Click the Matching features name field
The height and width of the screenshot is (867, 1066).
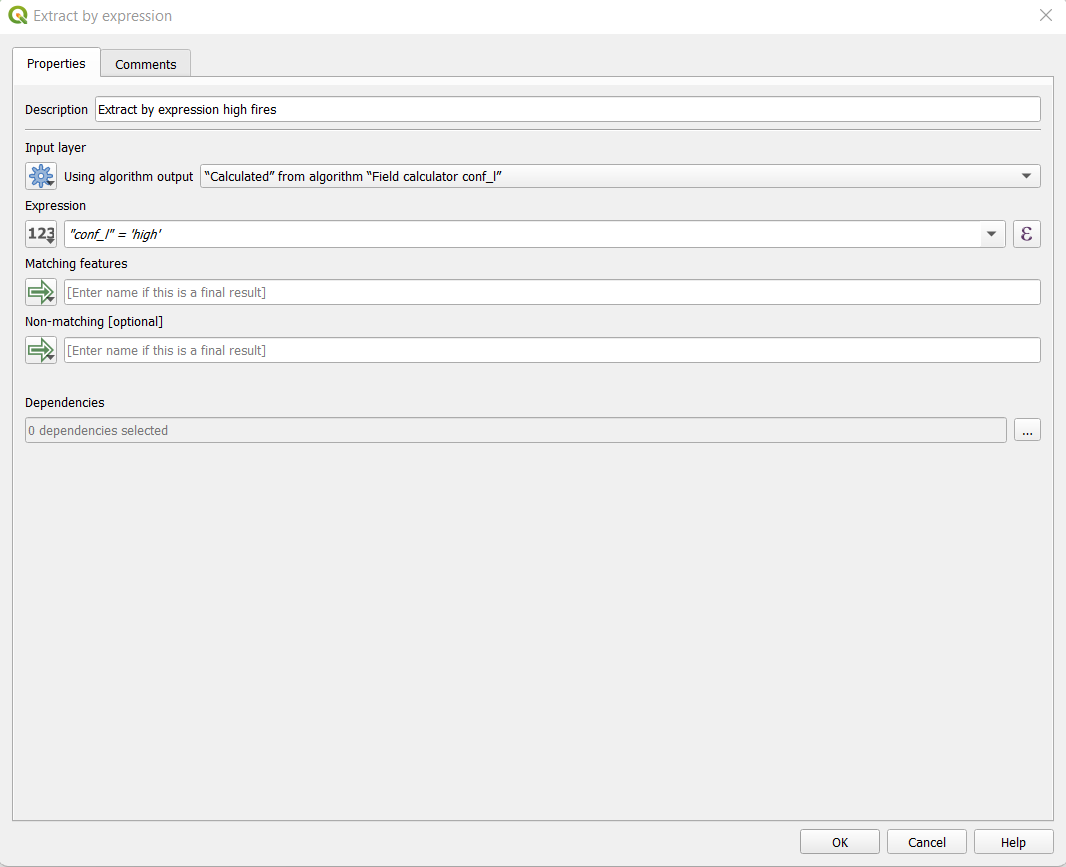coord(552,292)
